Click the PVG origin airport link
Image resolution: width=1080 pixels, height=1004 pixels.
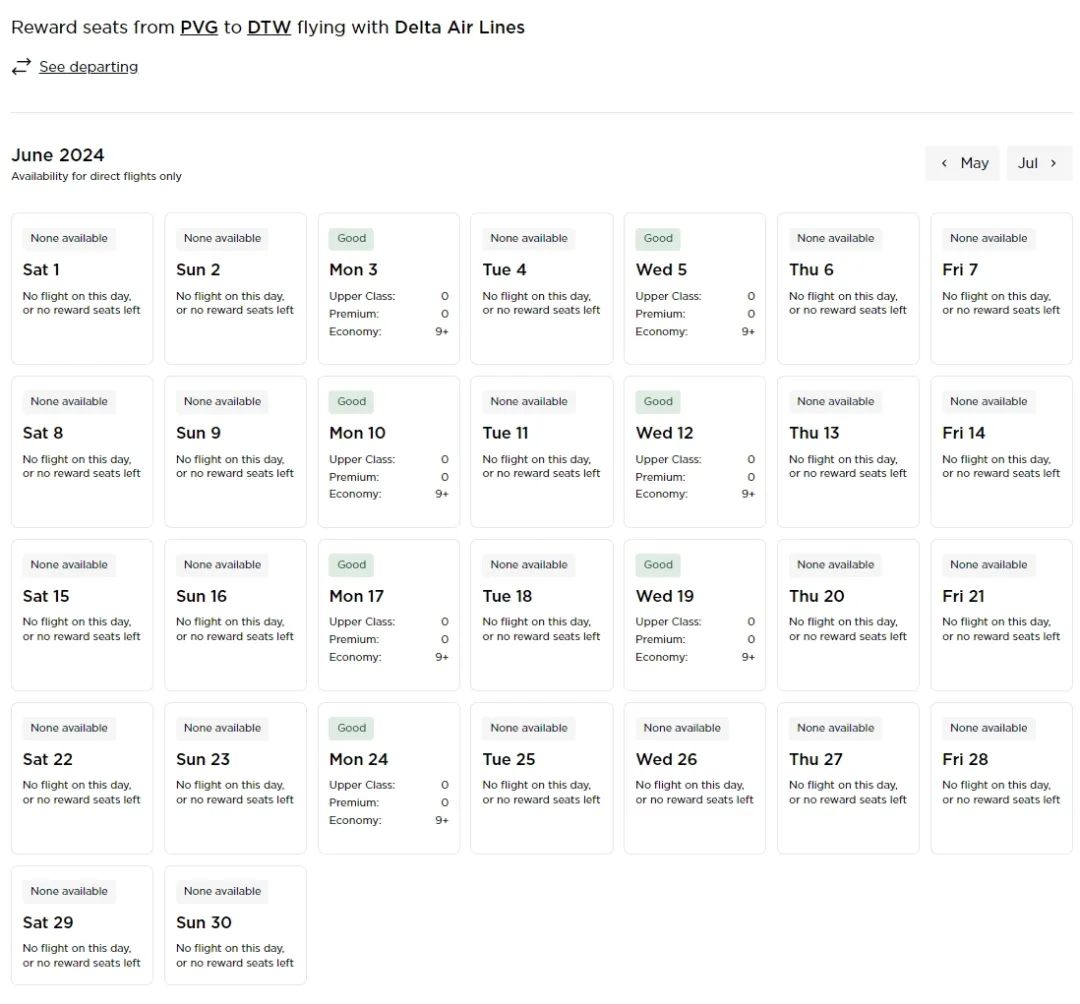199,27
